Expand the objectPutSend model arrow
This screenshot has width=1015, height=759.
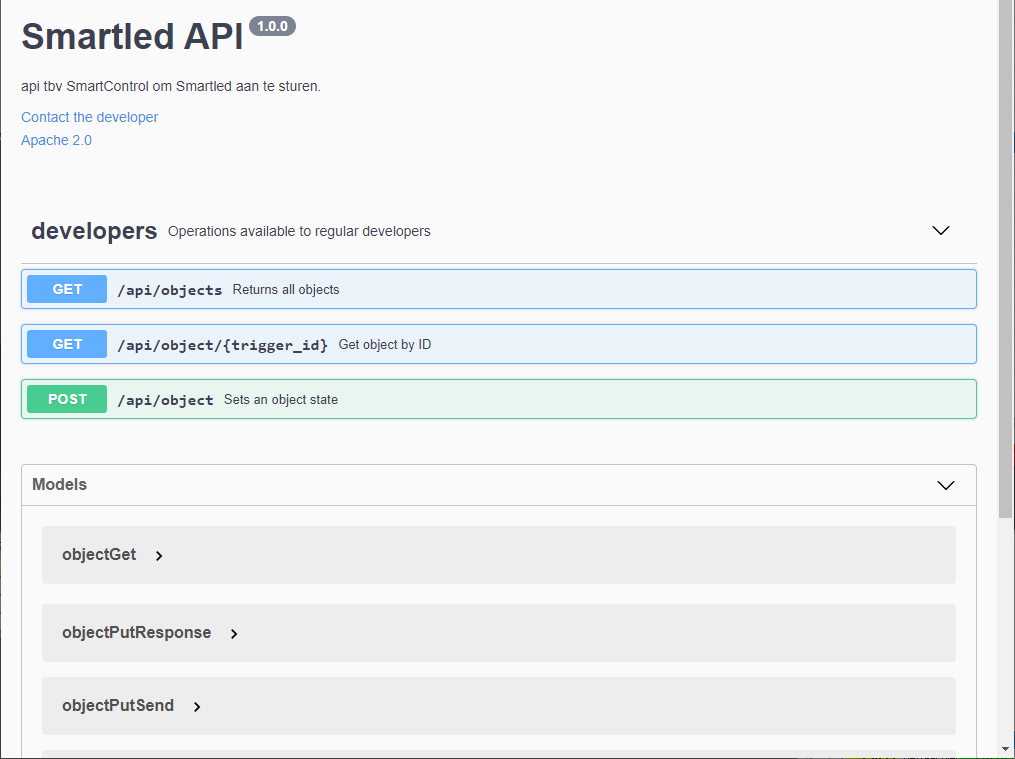[197, 707]
